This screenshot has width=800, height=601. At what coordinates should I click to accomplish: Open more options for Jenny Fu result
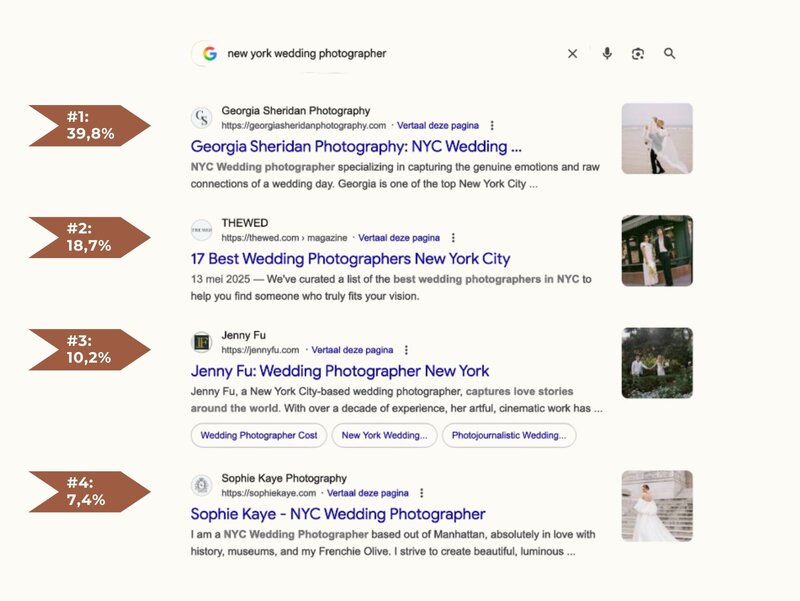[x=406, y=350]
